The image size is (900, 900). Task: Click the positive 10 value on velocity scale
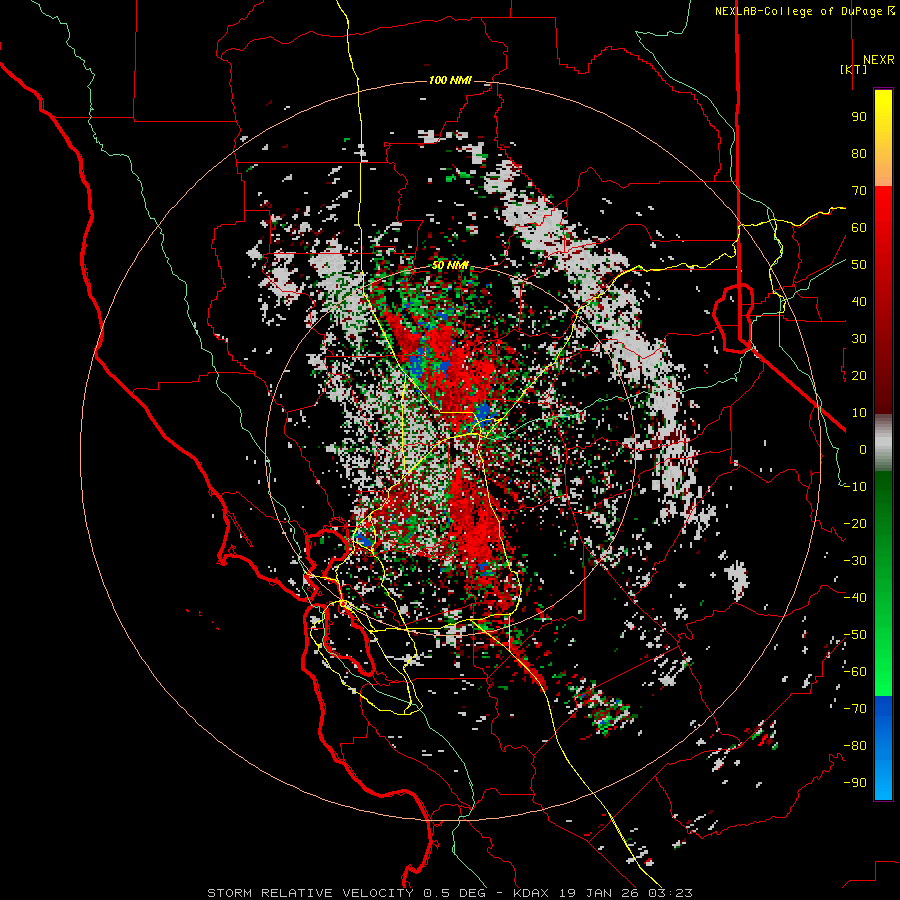pyautogui.click(x=859, y=413)
